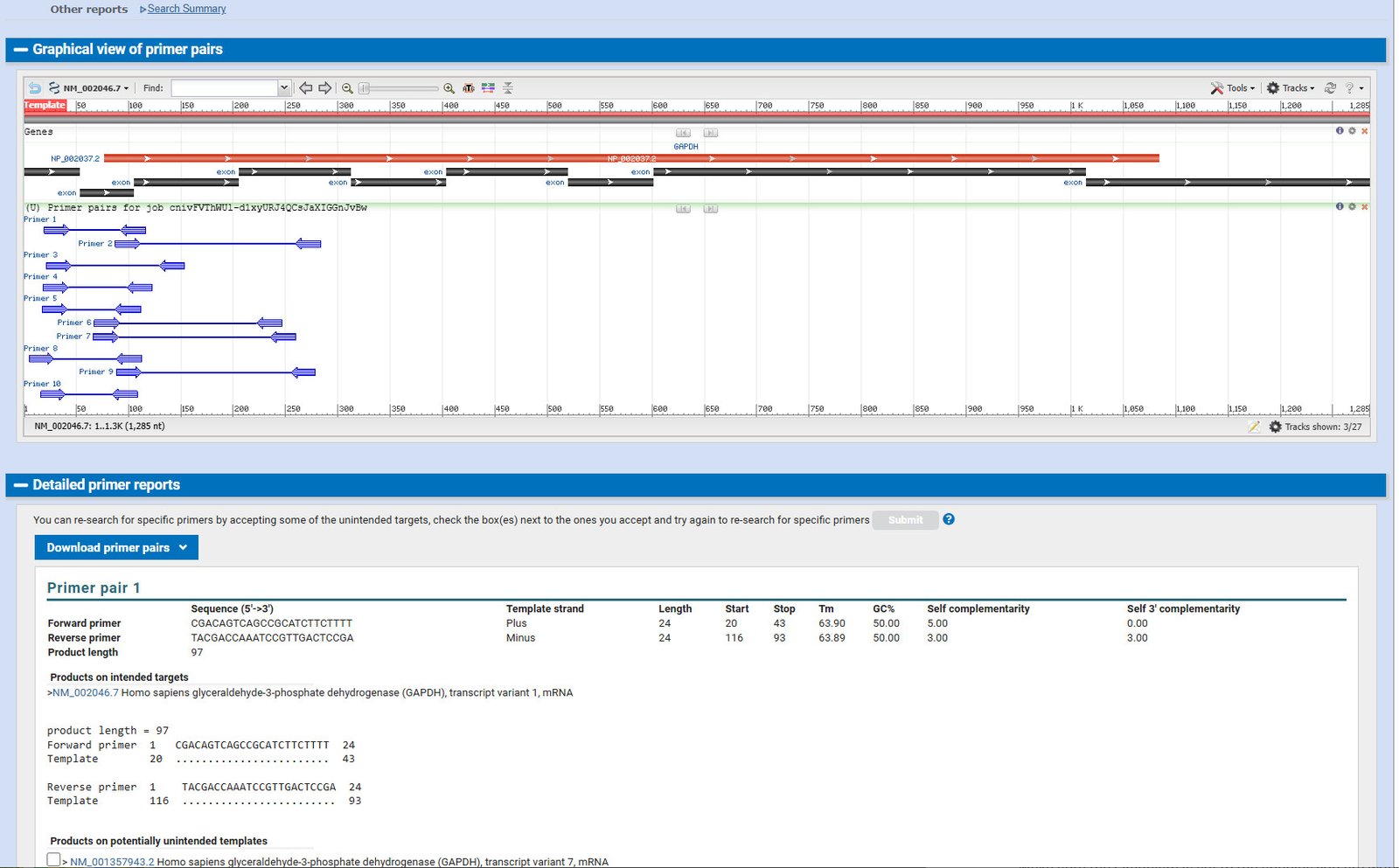This screenshot has height=868, width=1399.
Task: Click the sequence icon beside NM_002046.7
Action: pos(54,88)
